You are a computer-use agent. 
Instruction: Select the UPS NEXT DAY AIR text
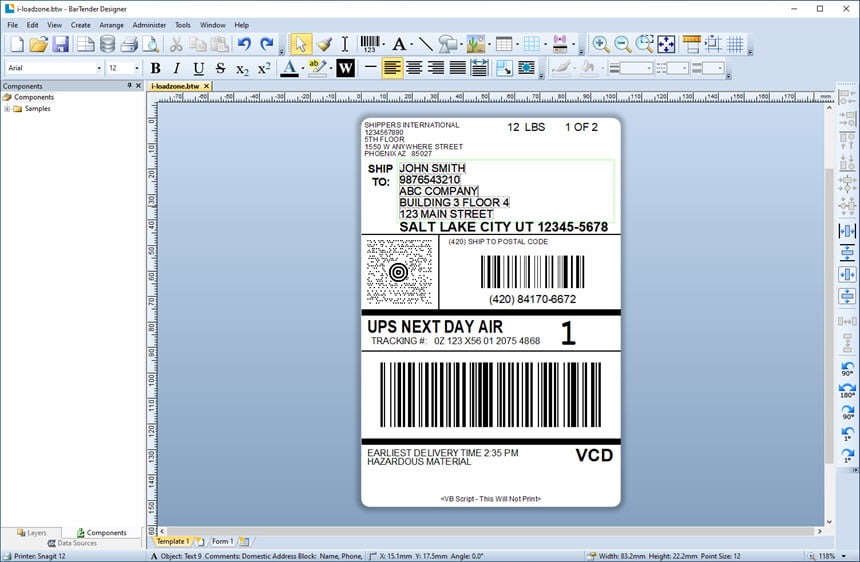point(435,327)
